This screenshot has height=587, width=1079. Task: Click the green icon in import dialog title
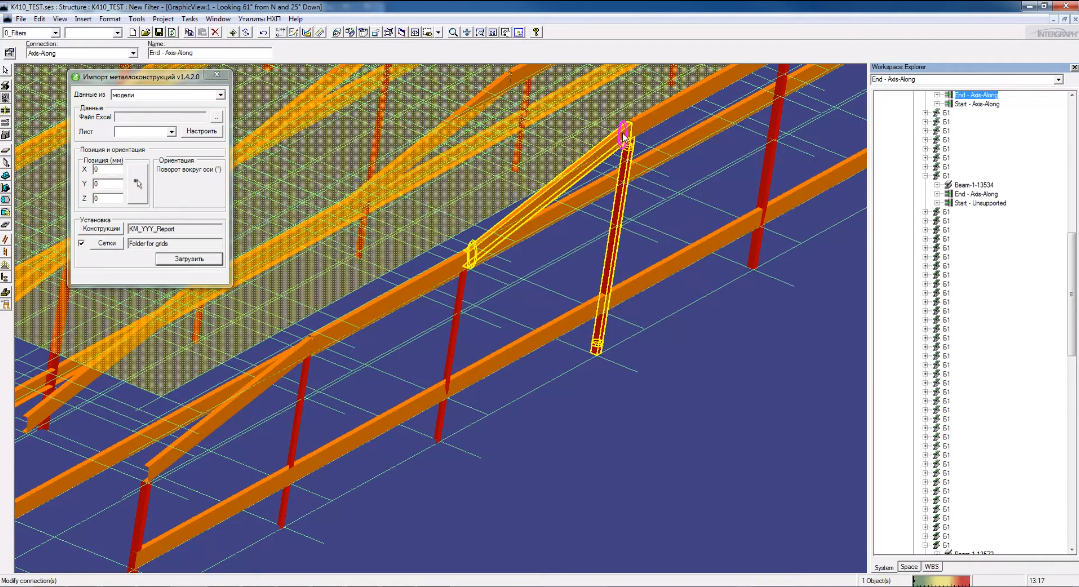point(76,76)
